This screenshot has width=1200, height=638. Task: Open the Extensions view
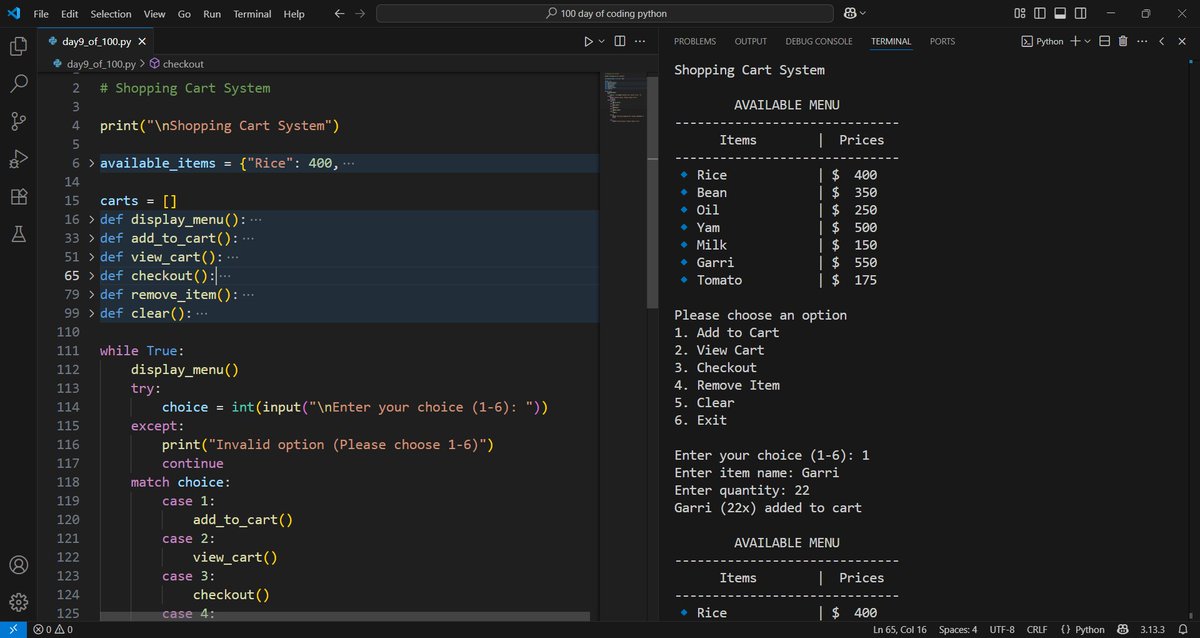point(18,196)
